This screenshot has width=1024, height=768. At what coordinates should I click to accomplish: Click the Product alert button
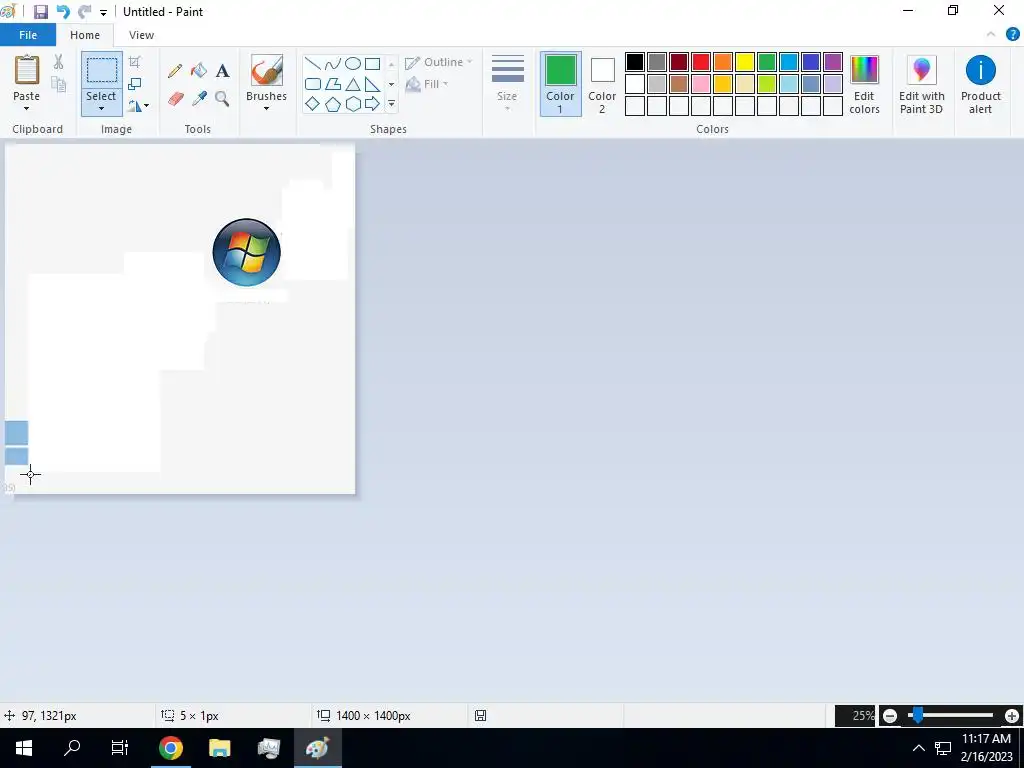click(x=980, y=84)
